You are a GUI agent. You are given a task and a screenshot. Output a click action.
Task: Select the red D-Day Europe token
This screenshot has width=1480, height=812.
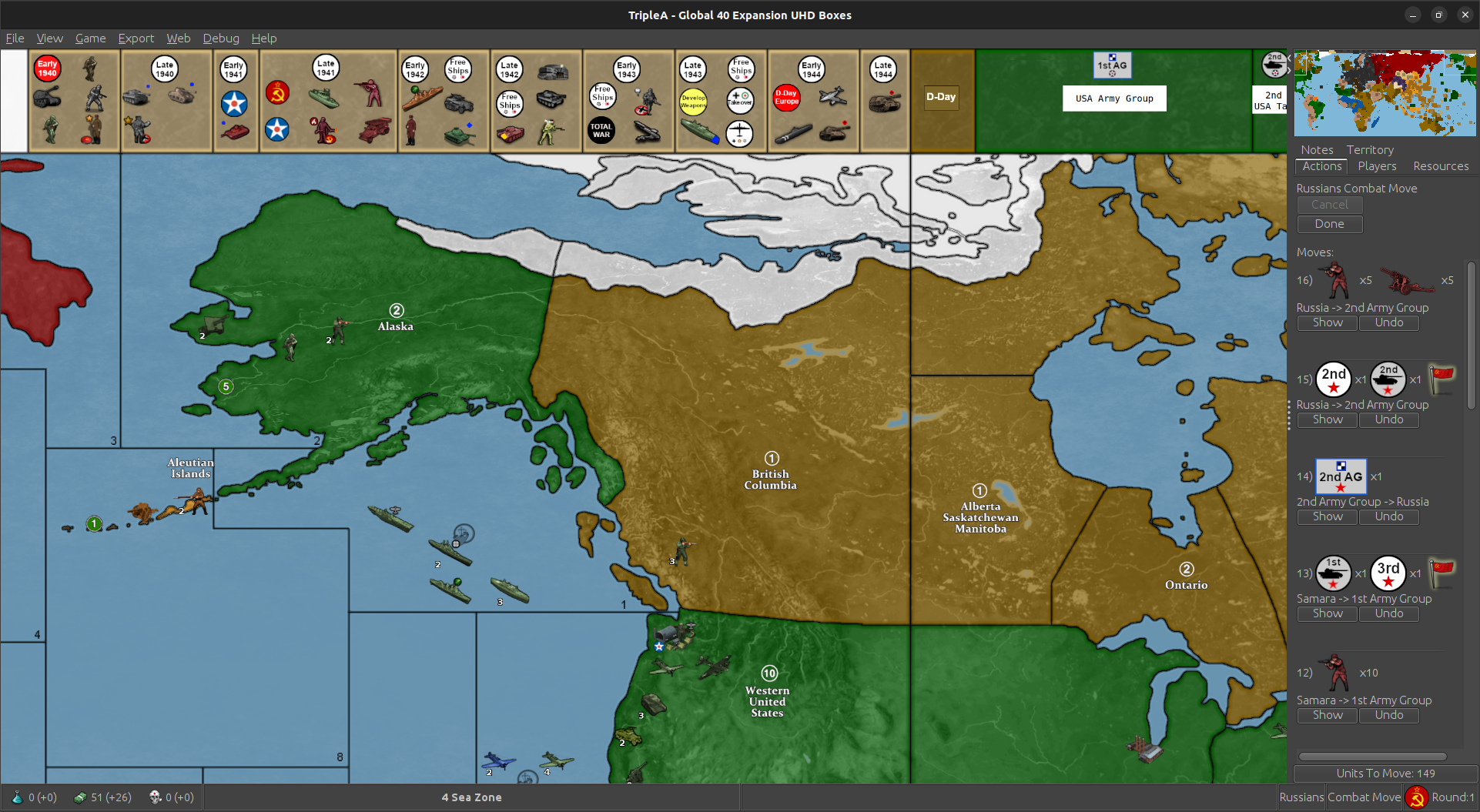[x=786, y=98]
